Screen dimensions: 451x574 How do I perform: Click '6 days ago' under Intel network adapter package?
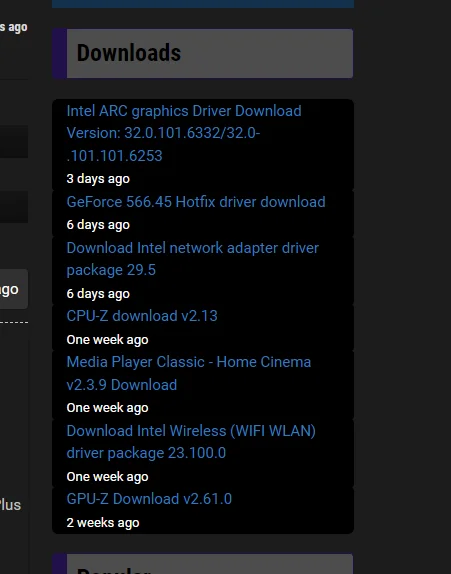click(98, 294)
